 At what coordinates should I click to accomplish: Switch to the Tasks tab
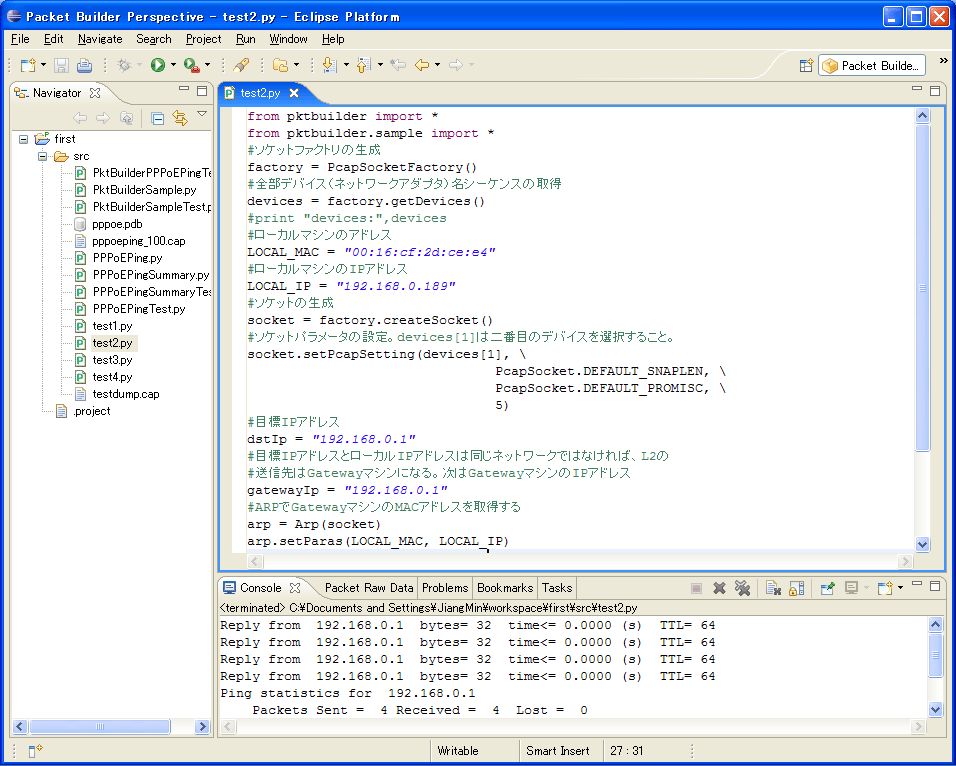click(557, 588)
